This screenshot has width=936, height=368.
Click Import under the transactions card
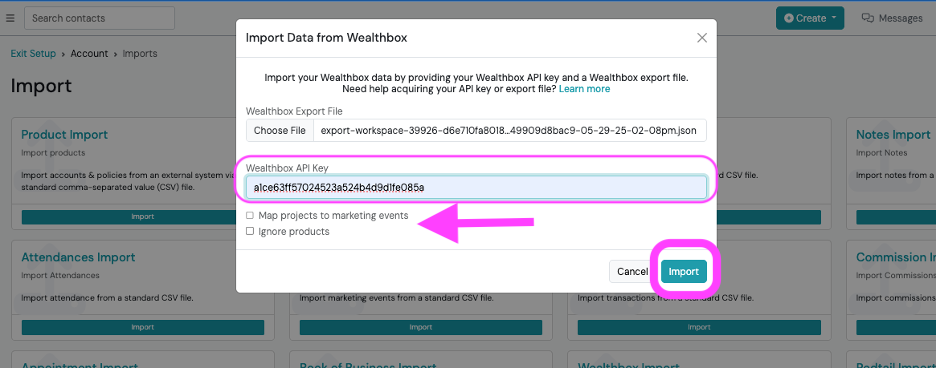(x=699, y=327)
